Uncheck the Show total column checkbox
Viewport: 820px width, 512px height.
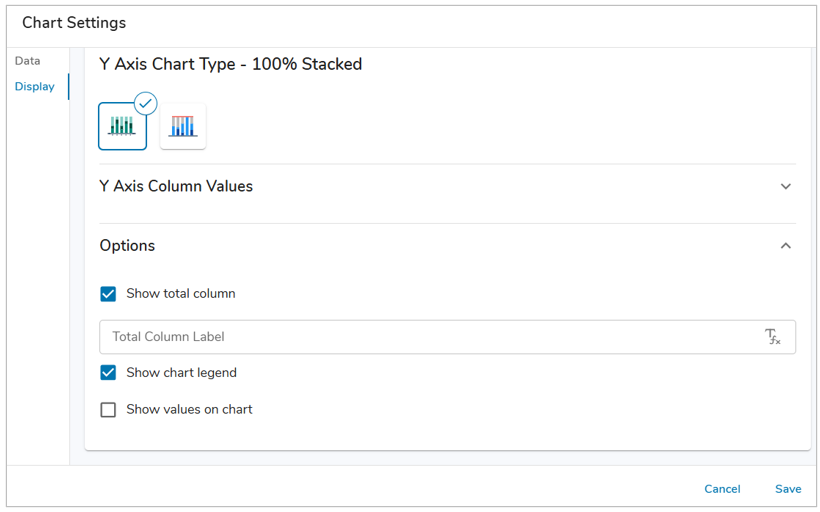coord(108,294)
